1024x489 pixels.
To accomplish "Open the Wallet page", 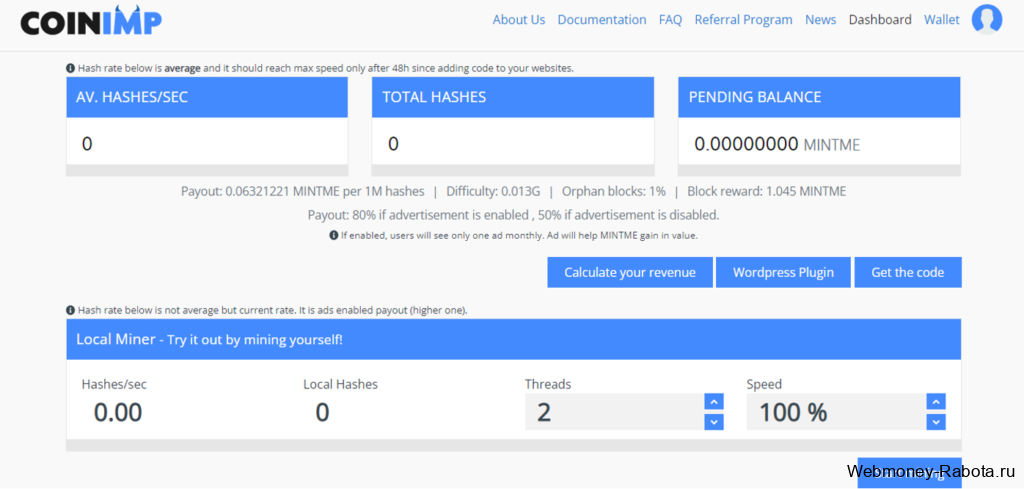I will (942, 20).
